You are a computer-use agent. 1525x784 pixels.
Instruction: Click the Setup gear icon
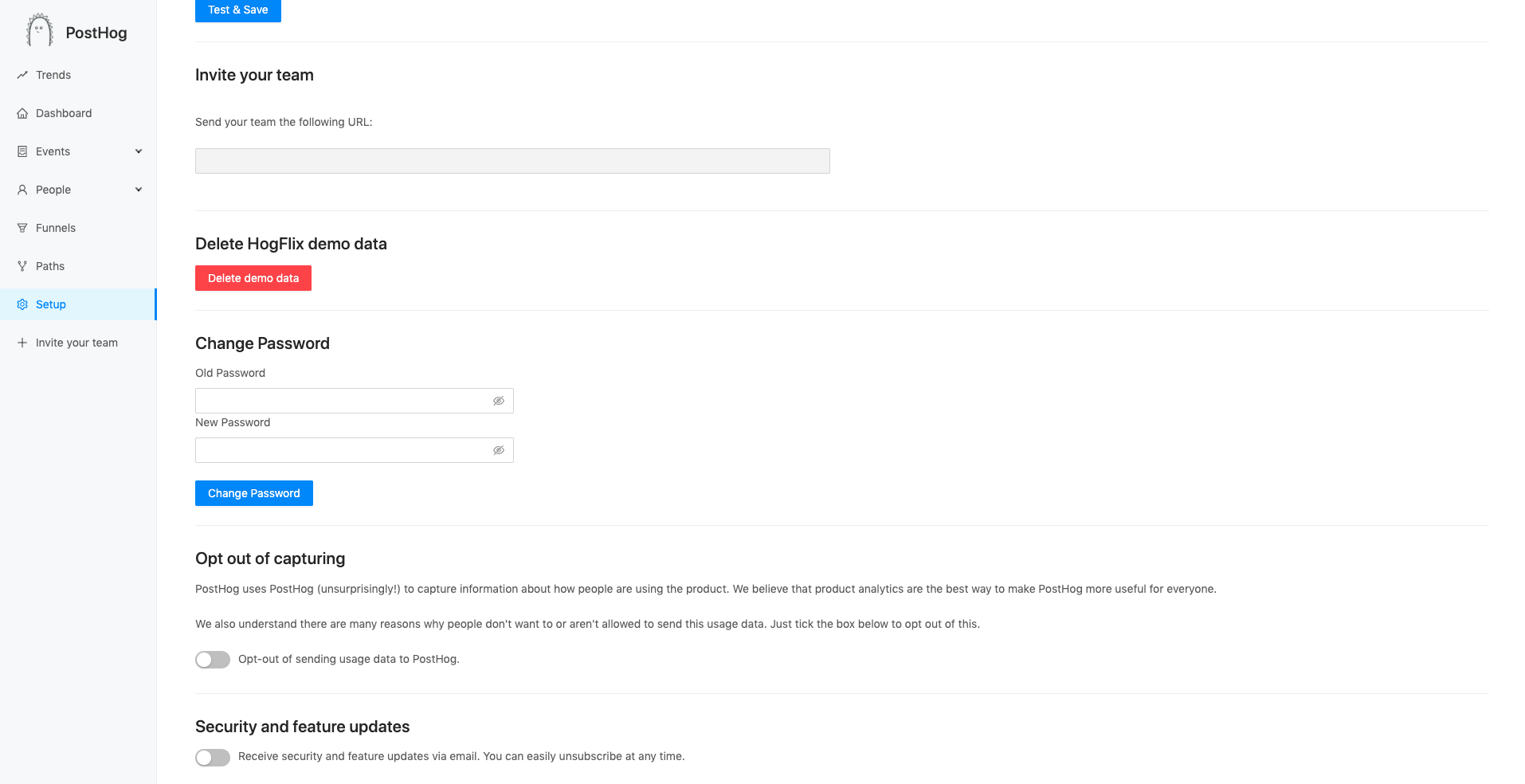tap(22, 304)
